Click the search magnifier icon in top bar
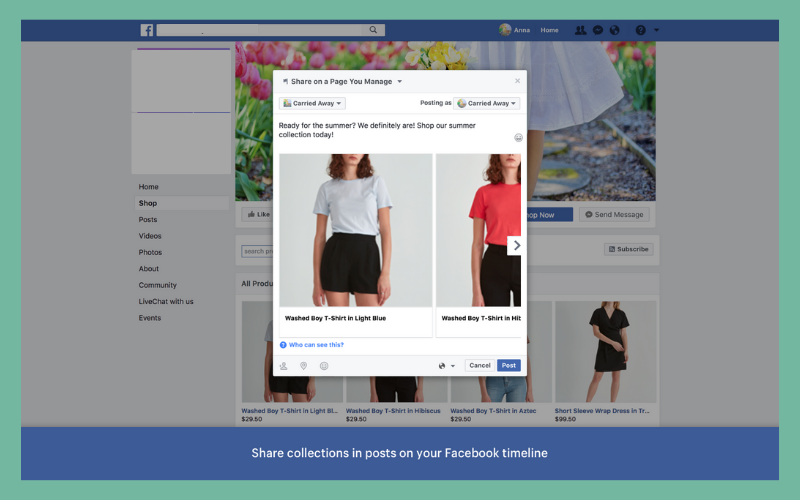Screen dimensions: 800x500 (x=373, y=30)
